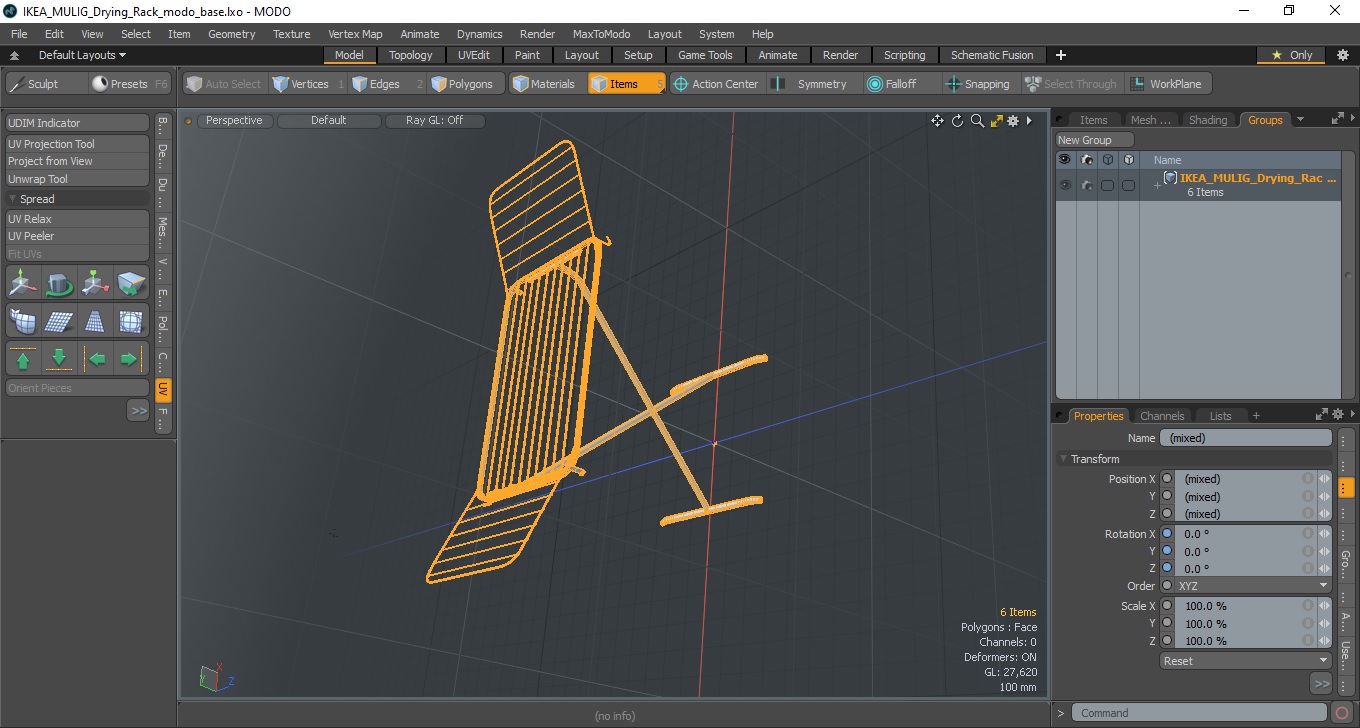Toggle Symmetry in the toolbar
The image size is (1360, 728).
812,84
